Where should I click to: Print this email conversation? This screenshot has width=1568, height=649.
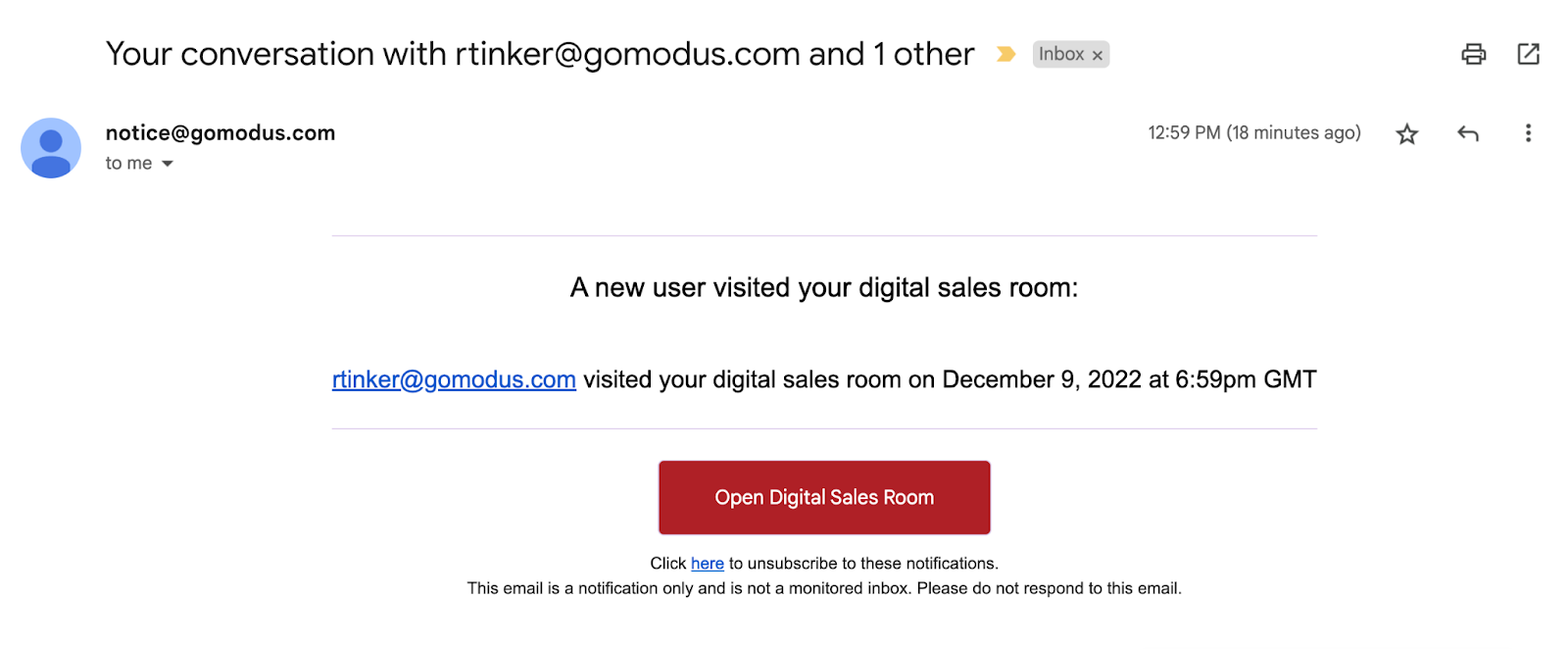click(1473, 54)
